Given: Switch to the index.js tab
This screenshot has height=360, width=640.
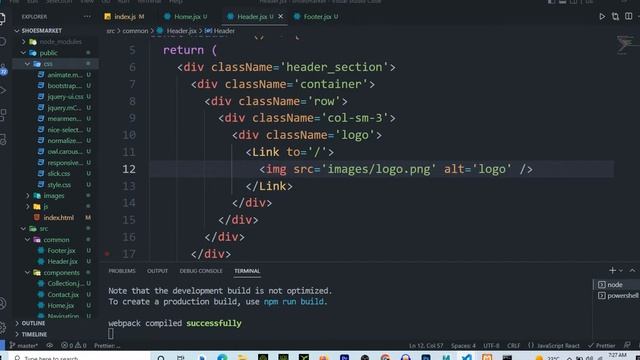Looking at the screenshot, I should tap(124, 17).
